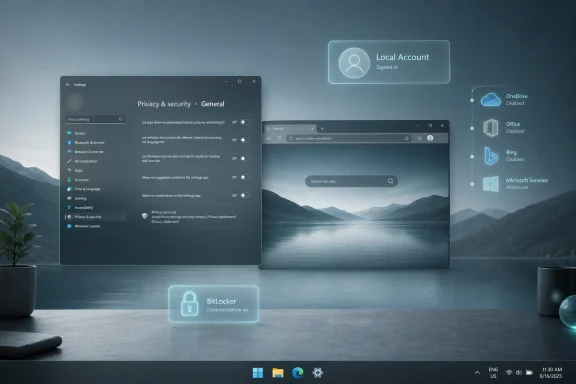Open File Explorer from the taskbar
This screenshot has height=384, width=576.
click(278, 373)
